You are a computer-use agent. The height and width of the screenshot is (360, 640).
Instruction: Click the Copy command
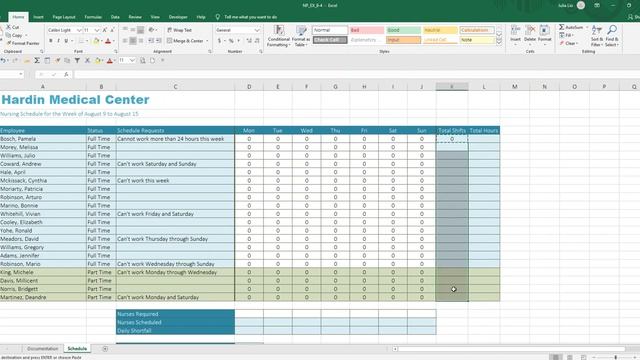click(14, 36)
